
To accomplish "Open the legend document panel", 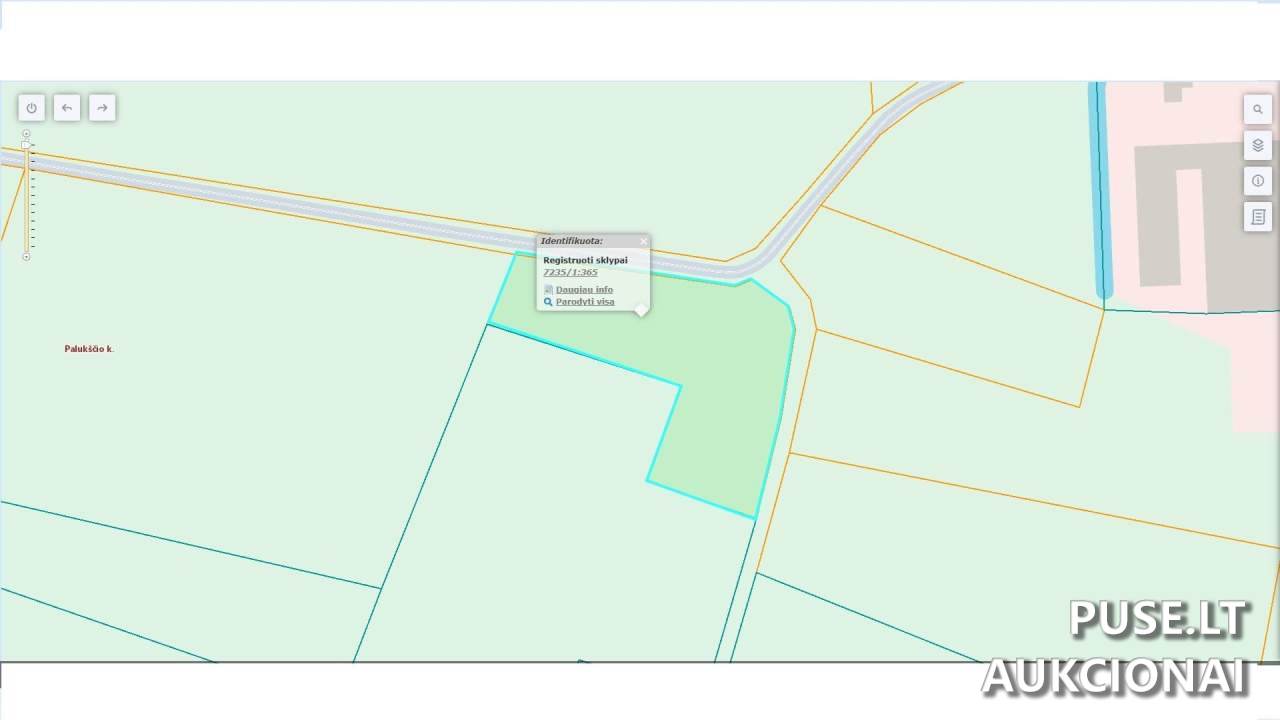I will coord(1257,217).
